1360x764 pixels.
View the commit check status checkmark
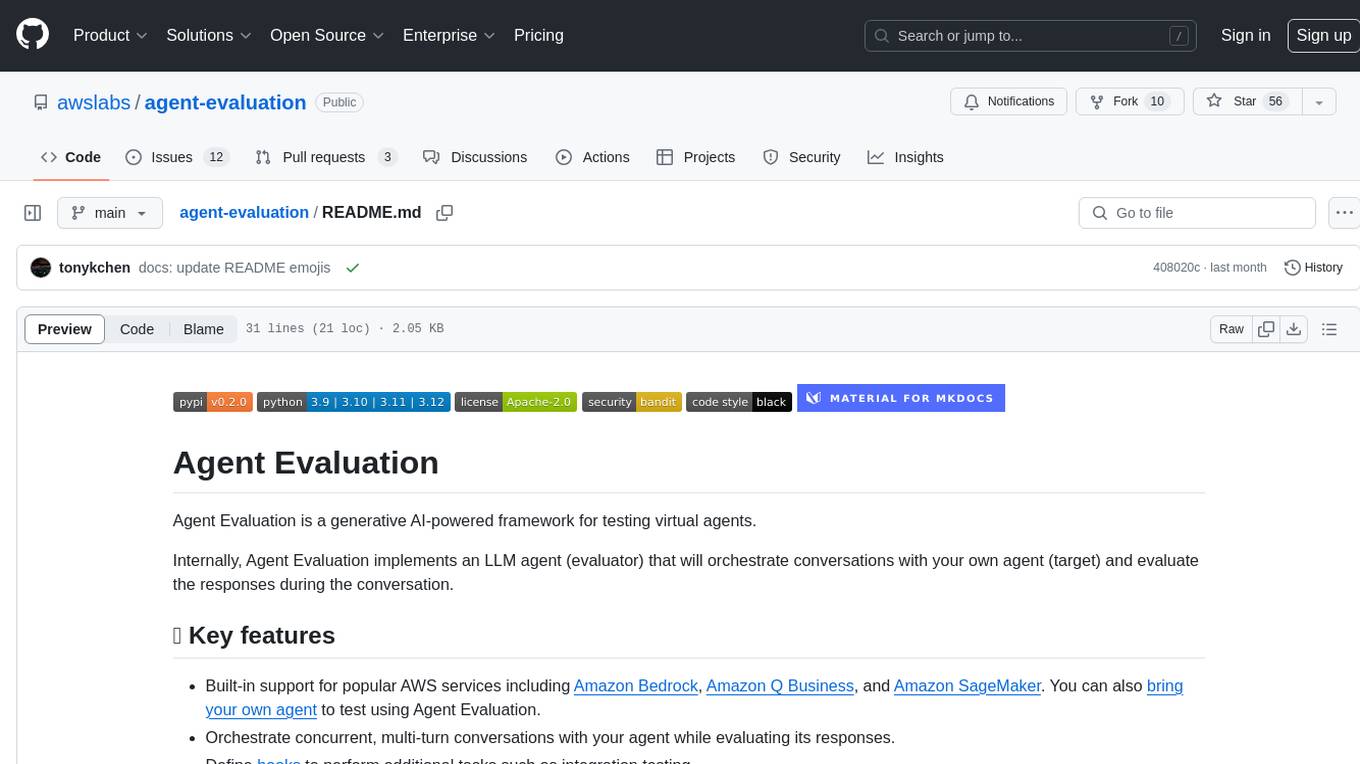pyautogui.click(x=352, y=268)
